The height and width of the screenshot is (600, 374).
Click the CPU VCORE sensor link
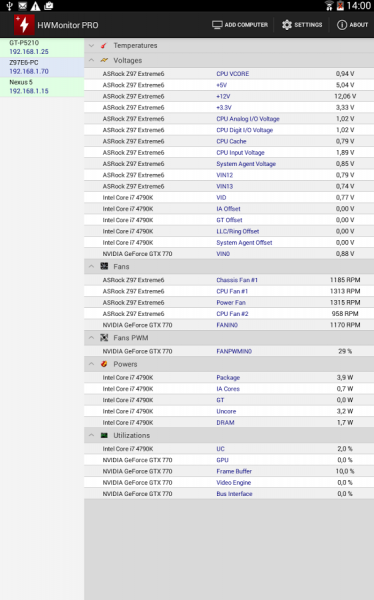tap(232, 74)
